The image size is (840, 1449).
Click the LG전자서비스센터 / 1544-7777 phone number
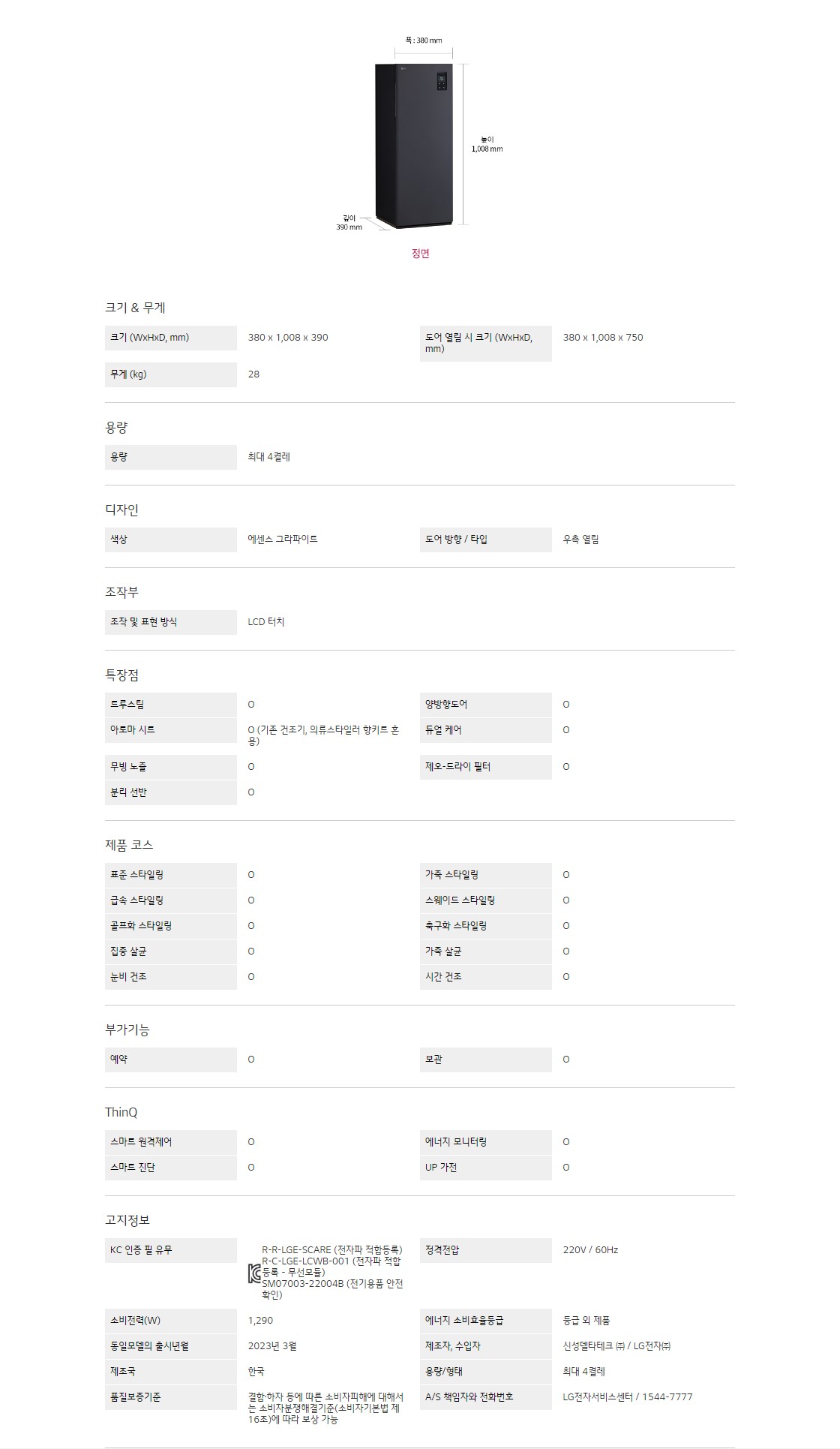point(628,1396)
